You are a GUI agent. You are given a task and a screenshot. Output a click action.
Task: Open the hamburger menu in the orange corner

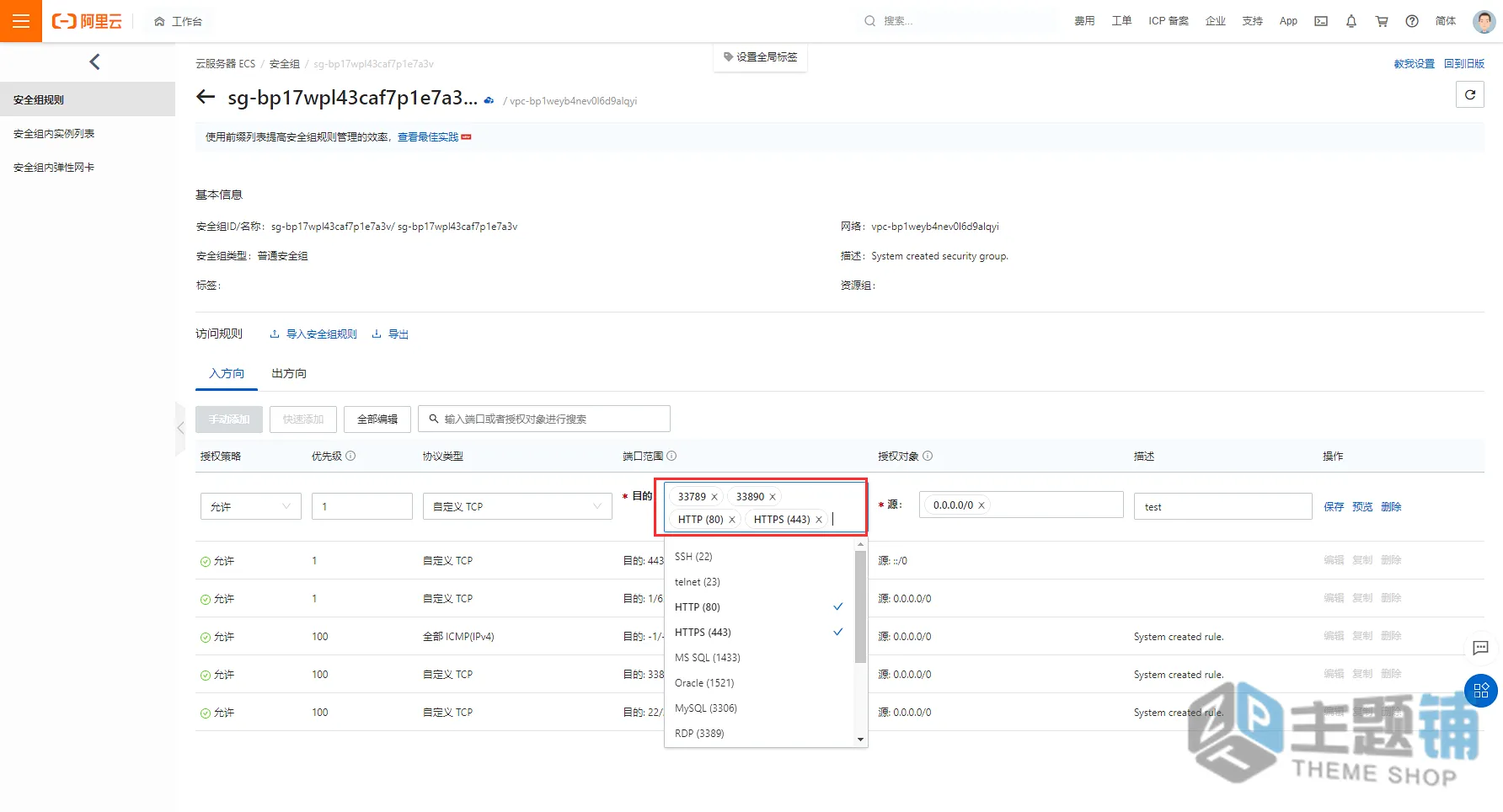21,21
